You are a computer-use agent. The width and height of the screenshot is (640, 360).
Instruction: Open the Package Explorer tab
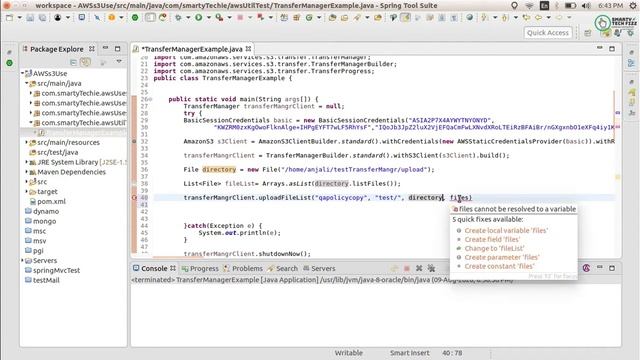pos(56,49)
